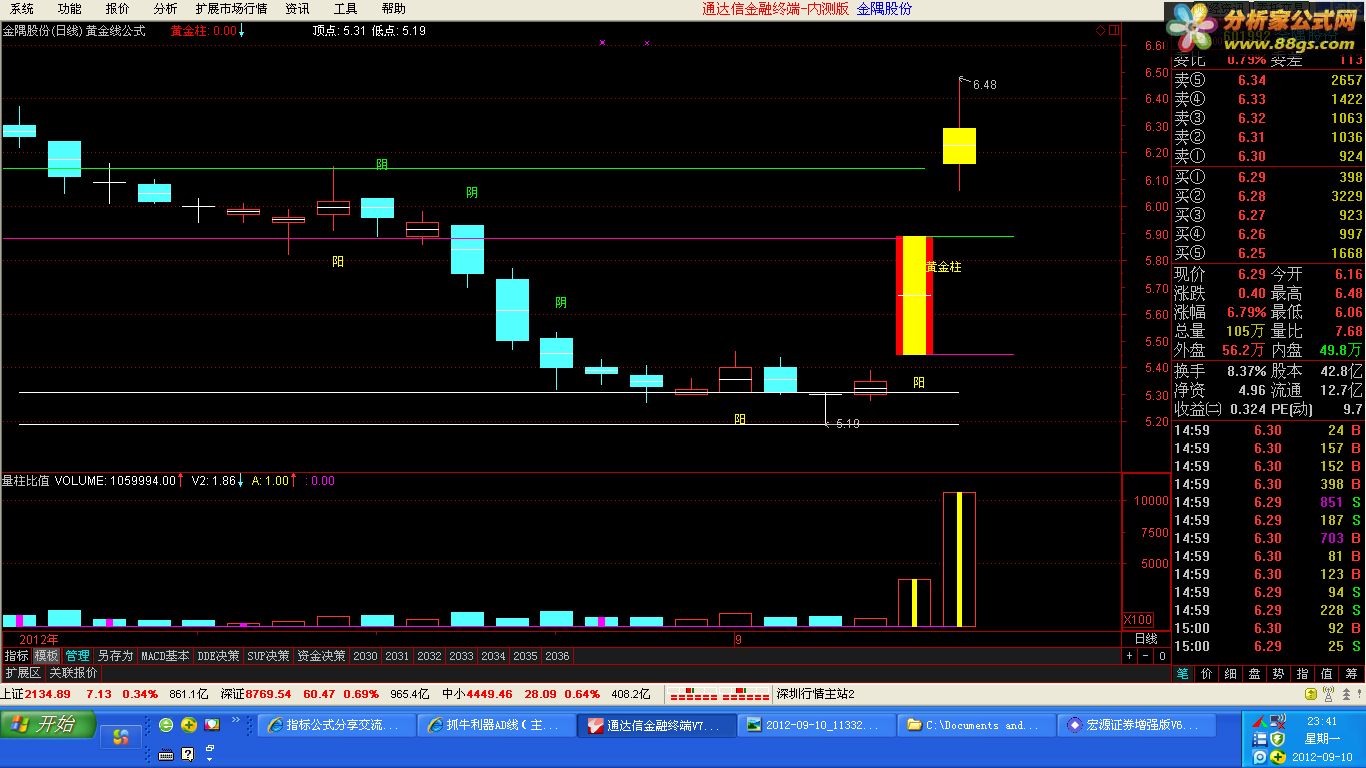Screen dimensions: 1366x768
Task: Click the 上证 index value 2134.89
Action: [48, 694]
